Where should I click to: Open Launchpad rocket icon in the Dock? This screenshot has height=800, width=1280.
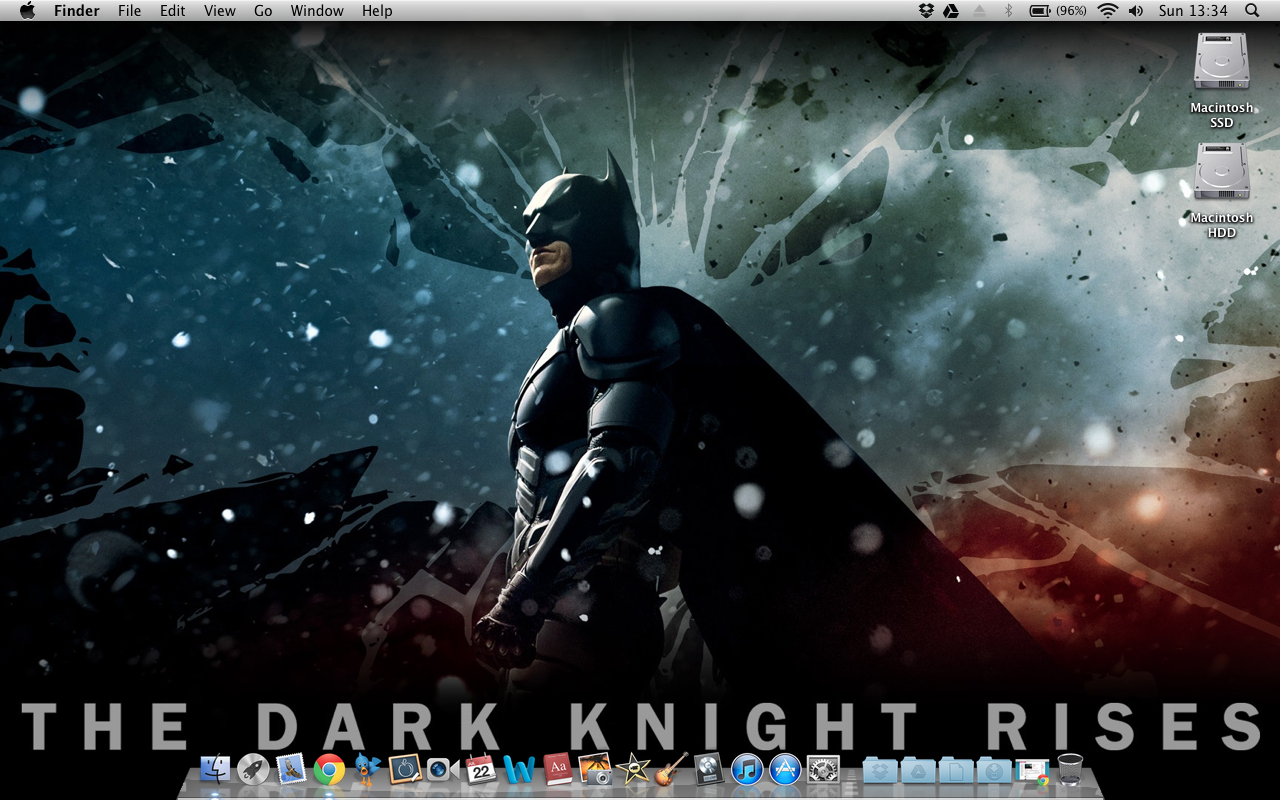point(253,769)
